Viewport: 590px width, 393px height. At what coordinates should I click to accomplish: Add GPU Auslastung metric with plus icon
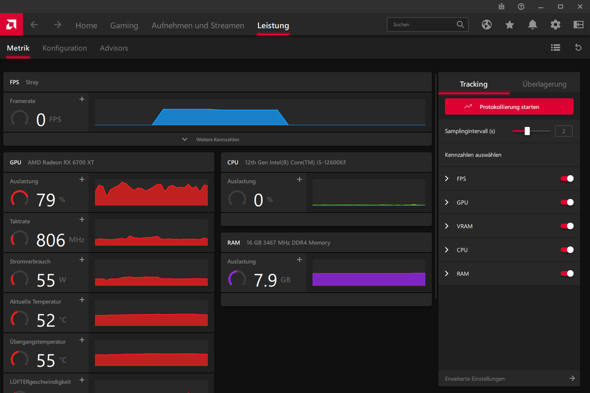[x=82, y=180]
